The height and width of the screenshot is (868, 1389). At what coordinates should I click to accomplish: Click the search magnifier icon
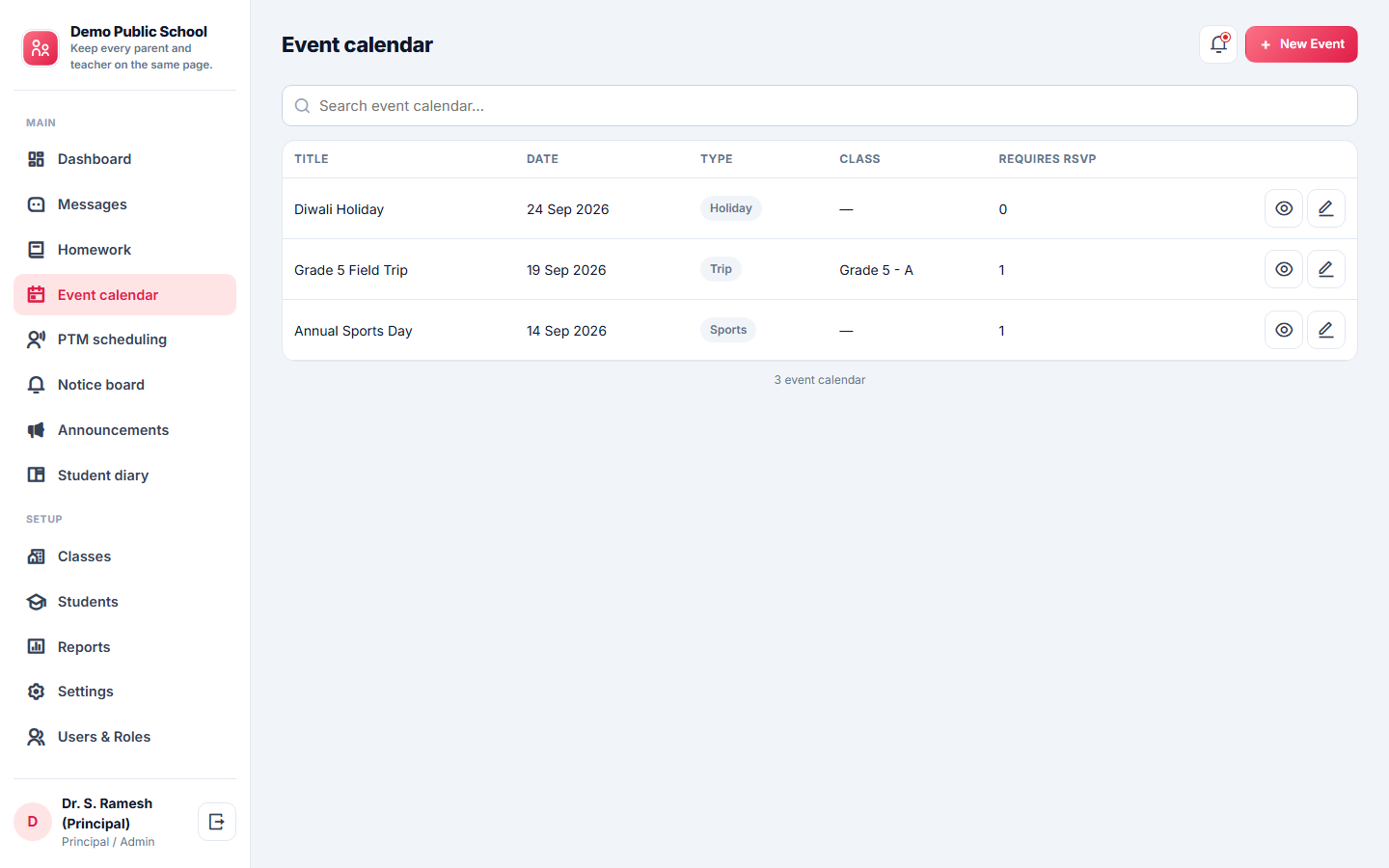pos(302,106)
